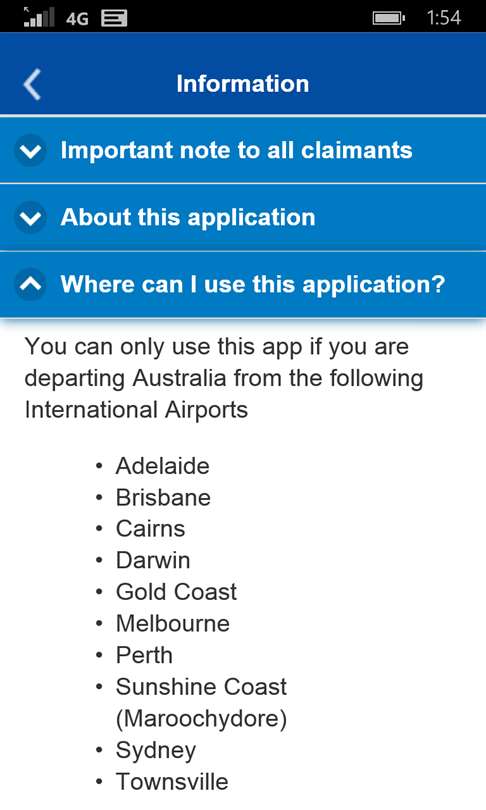Tap Sydney in the airport list
This screenshot has width=486, height=810.
tap(155, 751)
